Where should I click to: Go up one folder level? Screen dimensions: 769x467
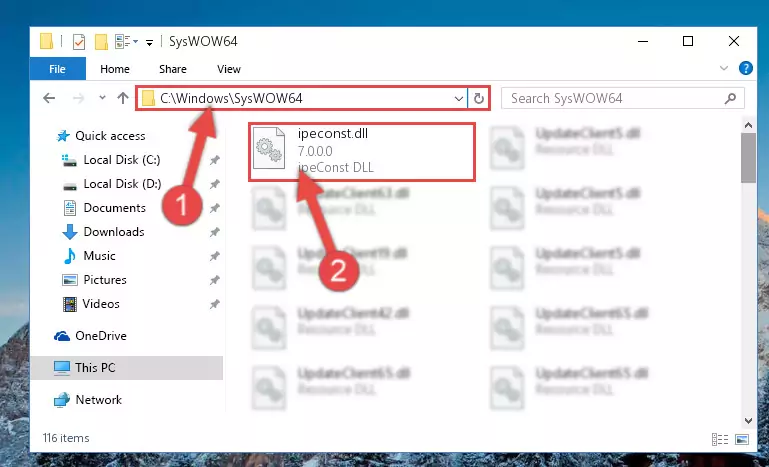point(123,98)
